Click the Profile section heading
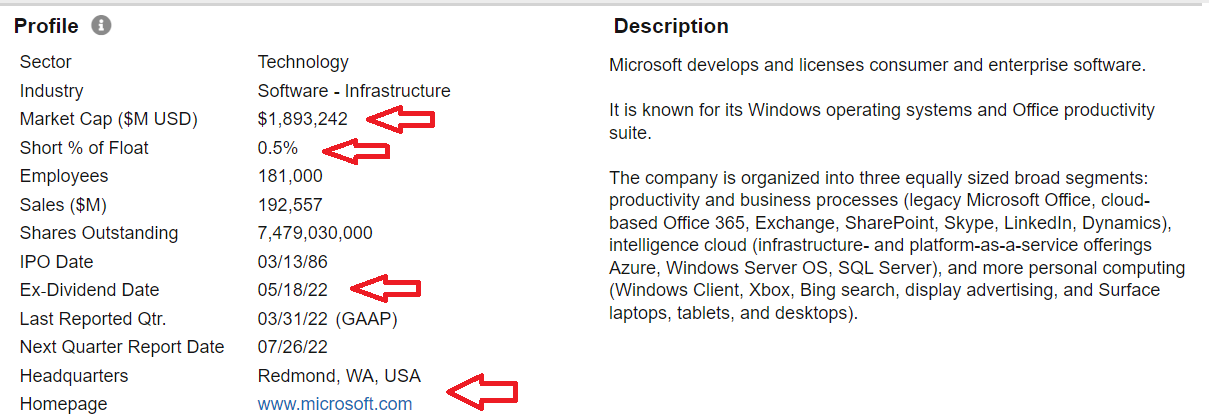 46,26
